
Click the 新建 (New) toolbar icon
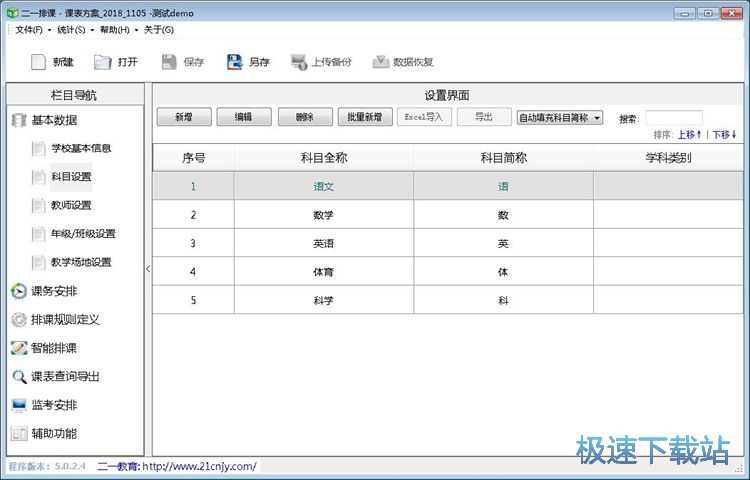point(38,62)
